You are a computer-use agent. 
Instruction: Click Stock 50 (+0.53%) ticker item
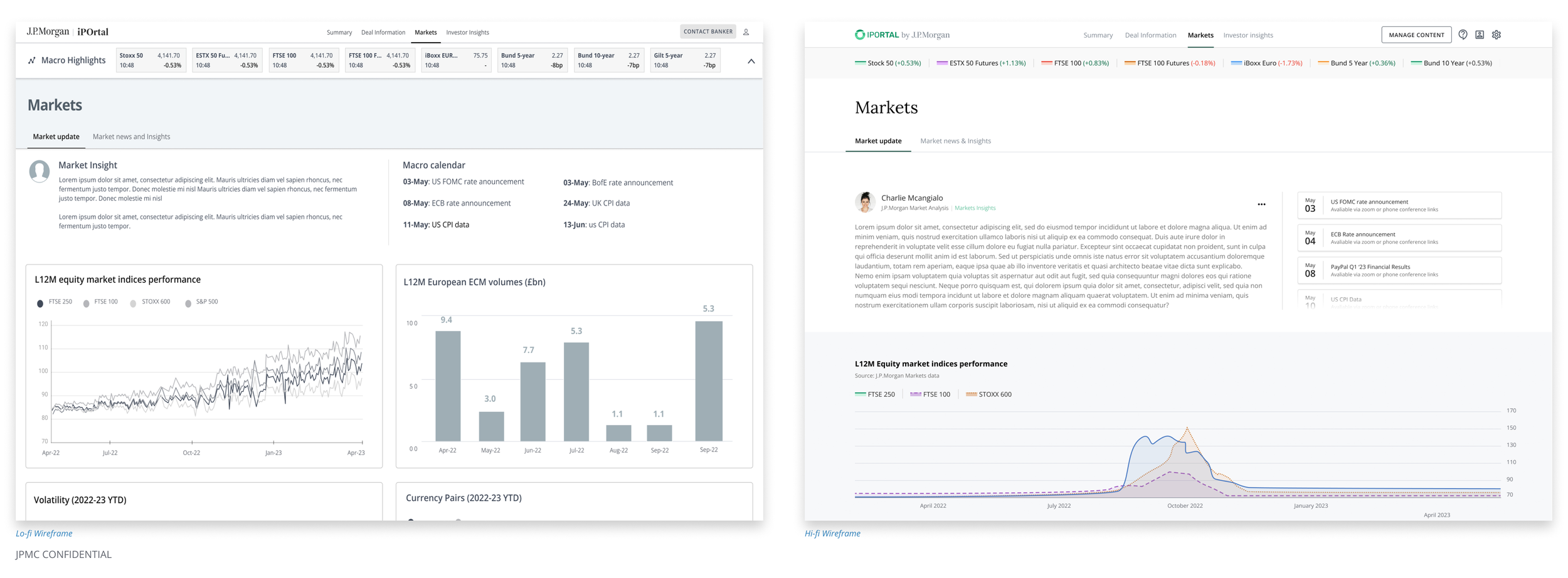887,63
